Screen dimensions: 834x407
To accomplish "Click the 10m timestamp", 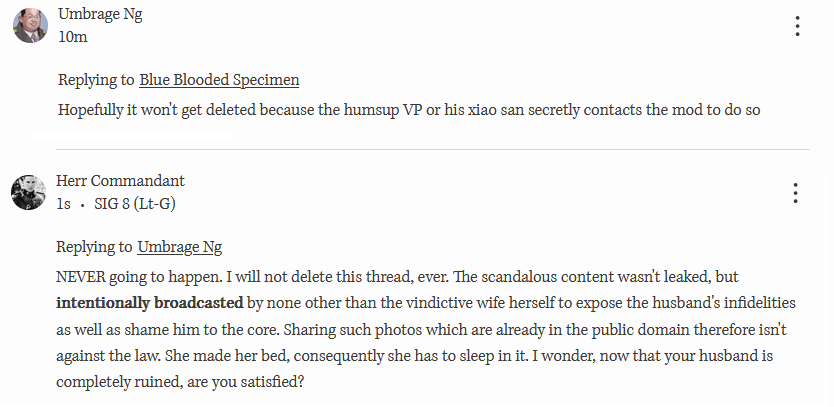I will [x=73, y=37].
